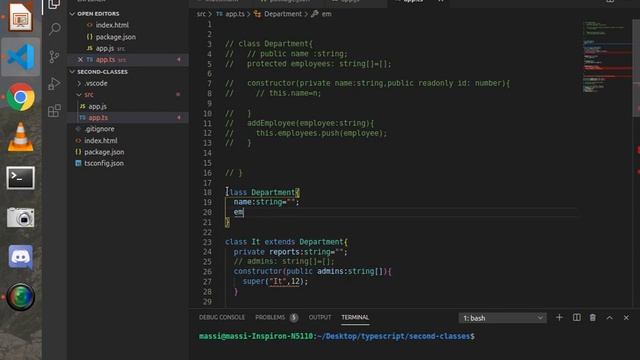Viewport: 640px width, 360px height.
Task: Open index.html in open editors list
Action: pyautogui.click(x=112, y=25)
